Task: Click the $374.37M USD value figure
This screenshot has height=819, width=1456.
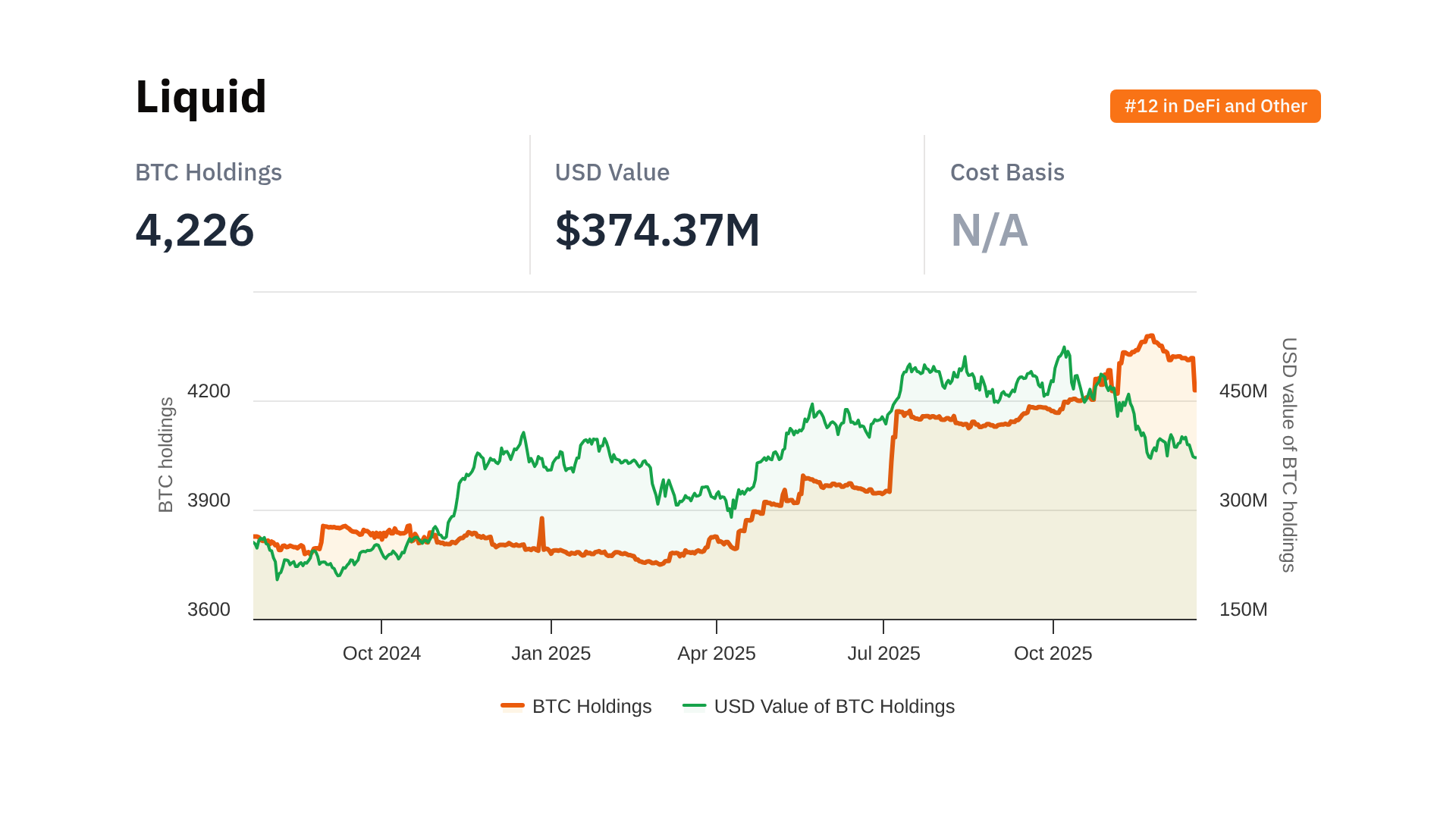Action: [657, 231]
